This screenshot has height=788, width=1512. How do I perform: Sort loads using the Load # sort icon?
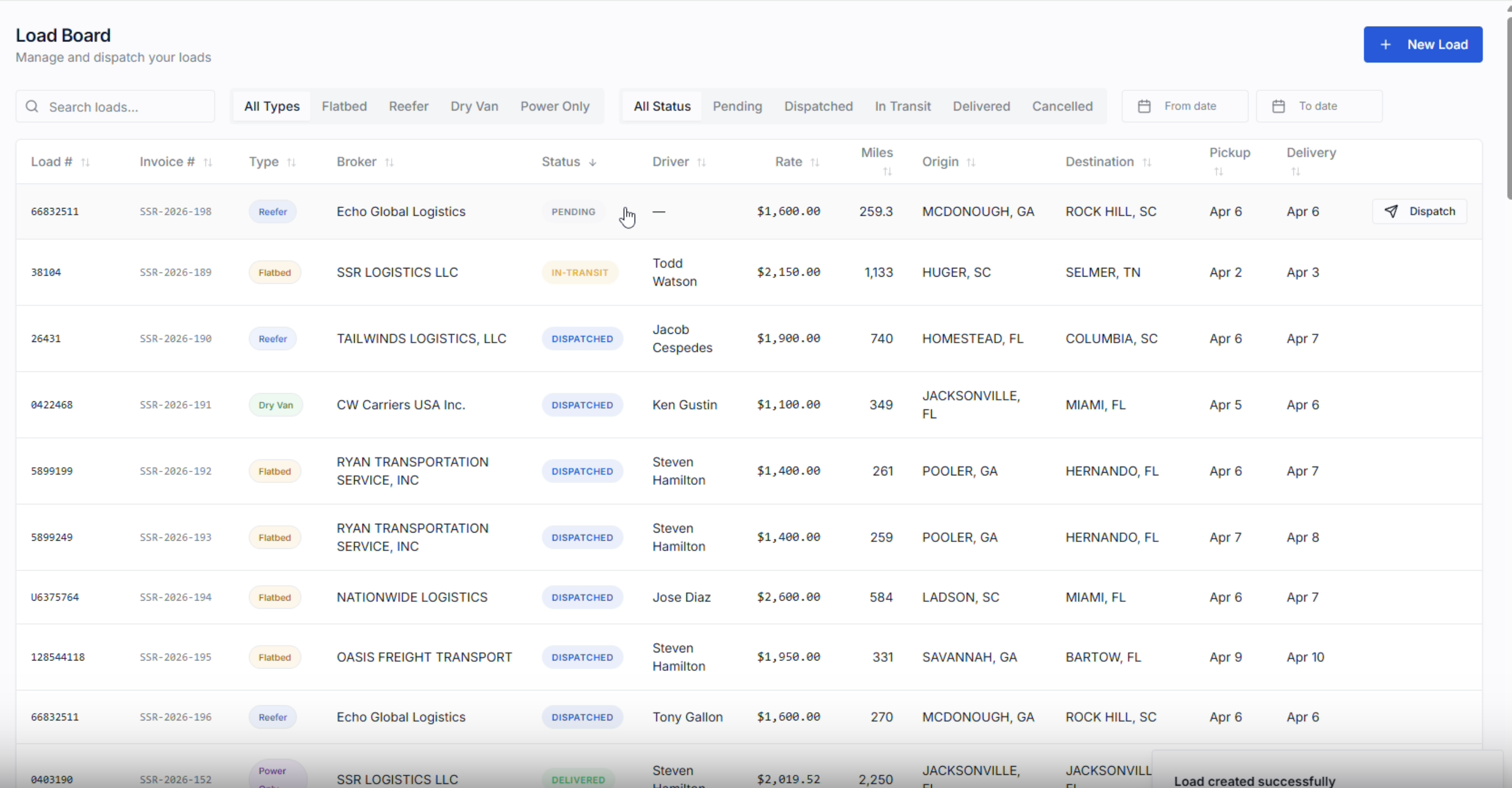tap(86, 162)
